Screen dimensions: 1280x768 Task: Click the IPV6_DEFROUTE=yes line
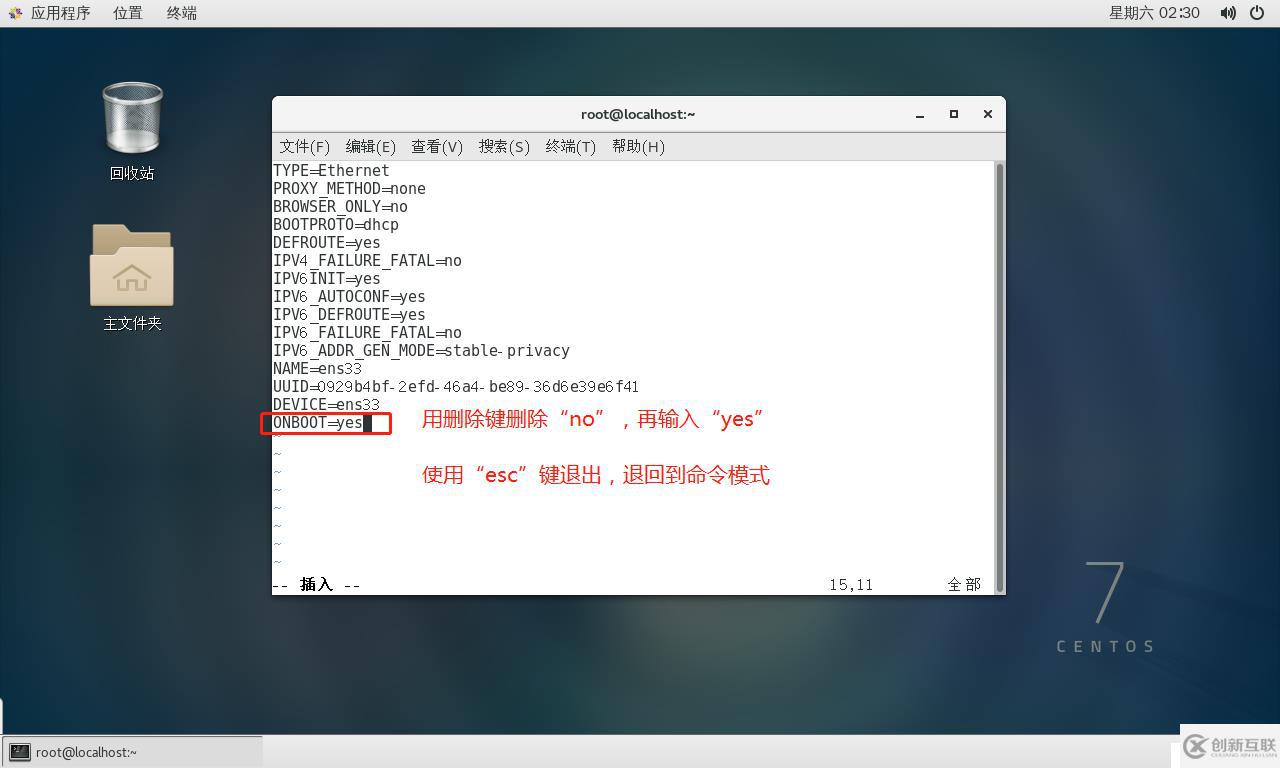tap(349, 315)
